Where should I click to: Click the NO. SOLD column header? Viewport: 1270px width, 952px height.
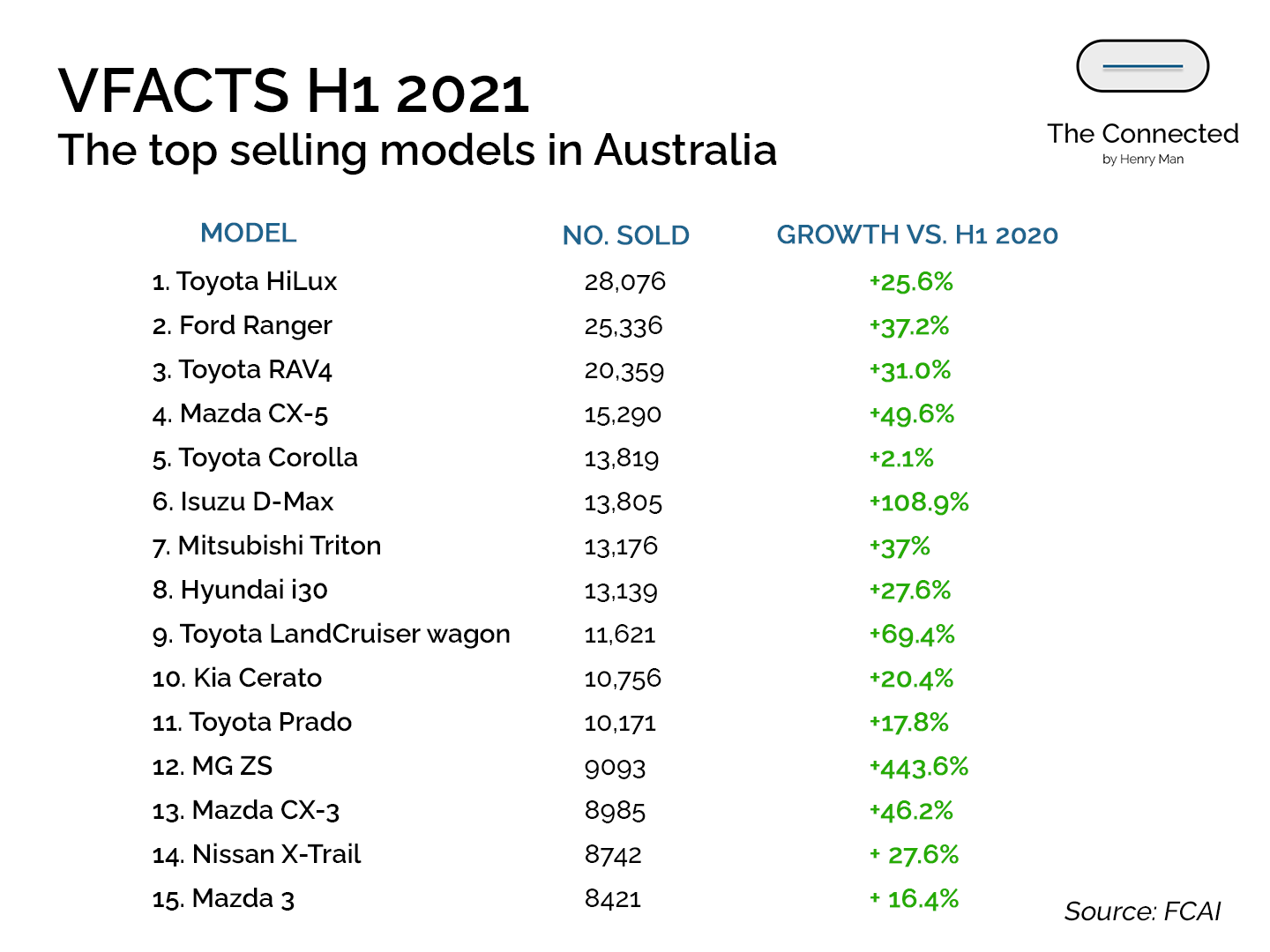click(x=625, y=235)
